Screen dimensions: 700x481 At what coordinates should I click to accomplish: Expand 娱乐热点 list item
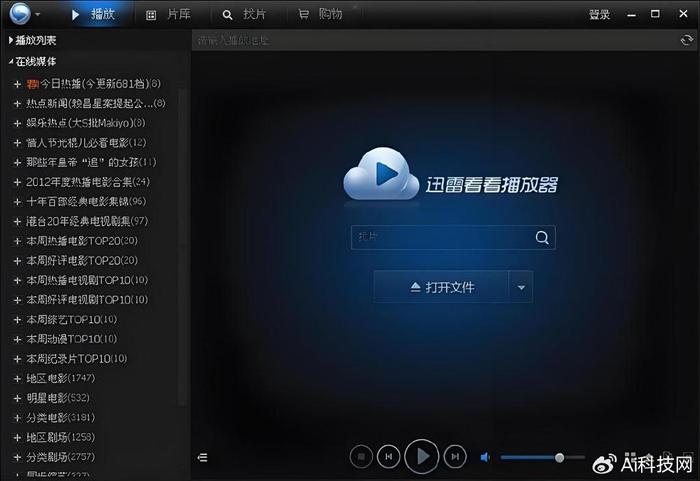point(17,123)
